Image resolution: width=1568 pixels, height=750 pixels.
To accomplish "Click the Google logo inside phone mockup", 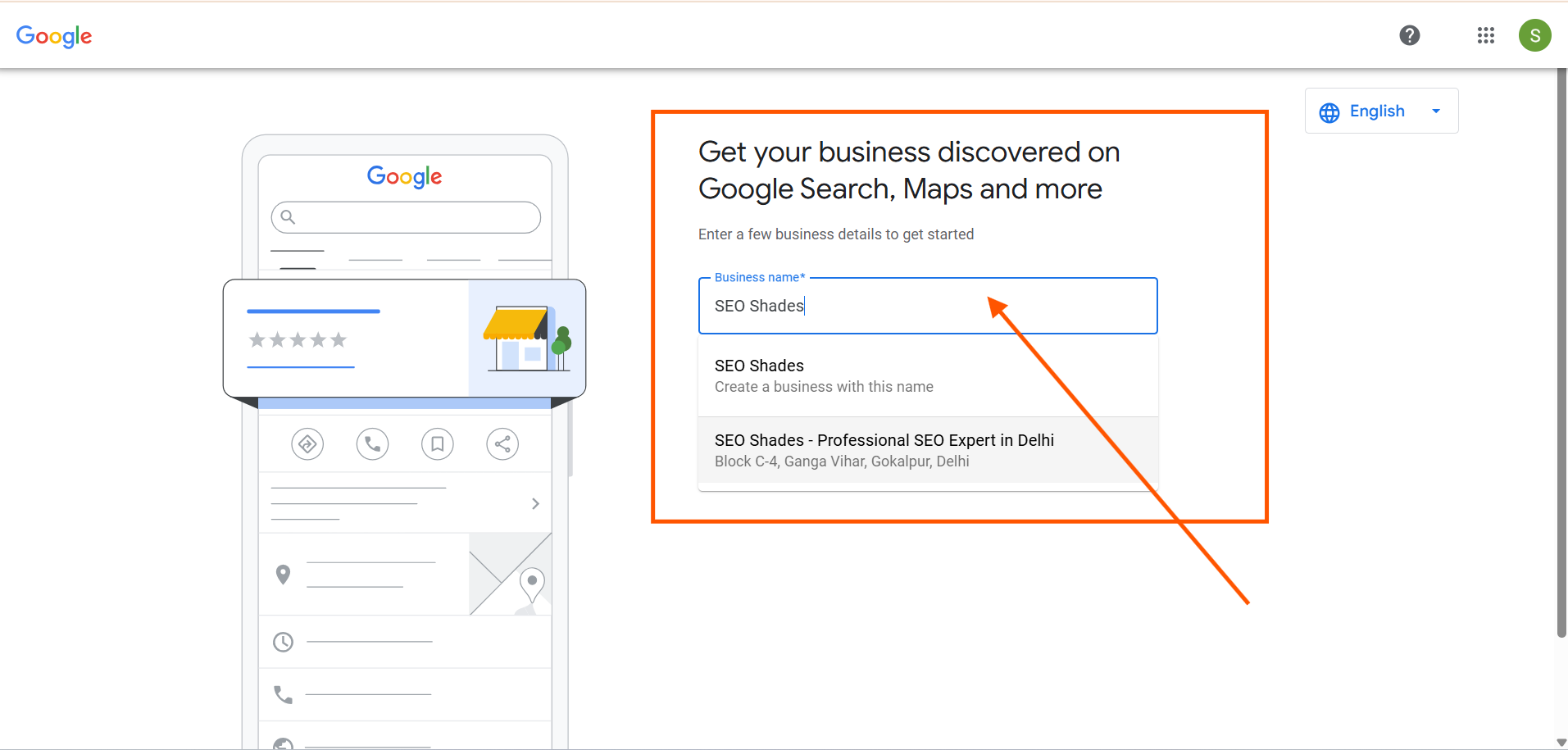I will click(404, 176).
